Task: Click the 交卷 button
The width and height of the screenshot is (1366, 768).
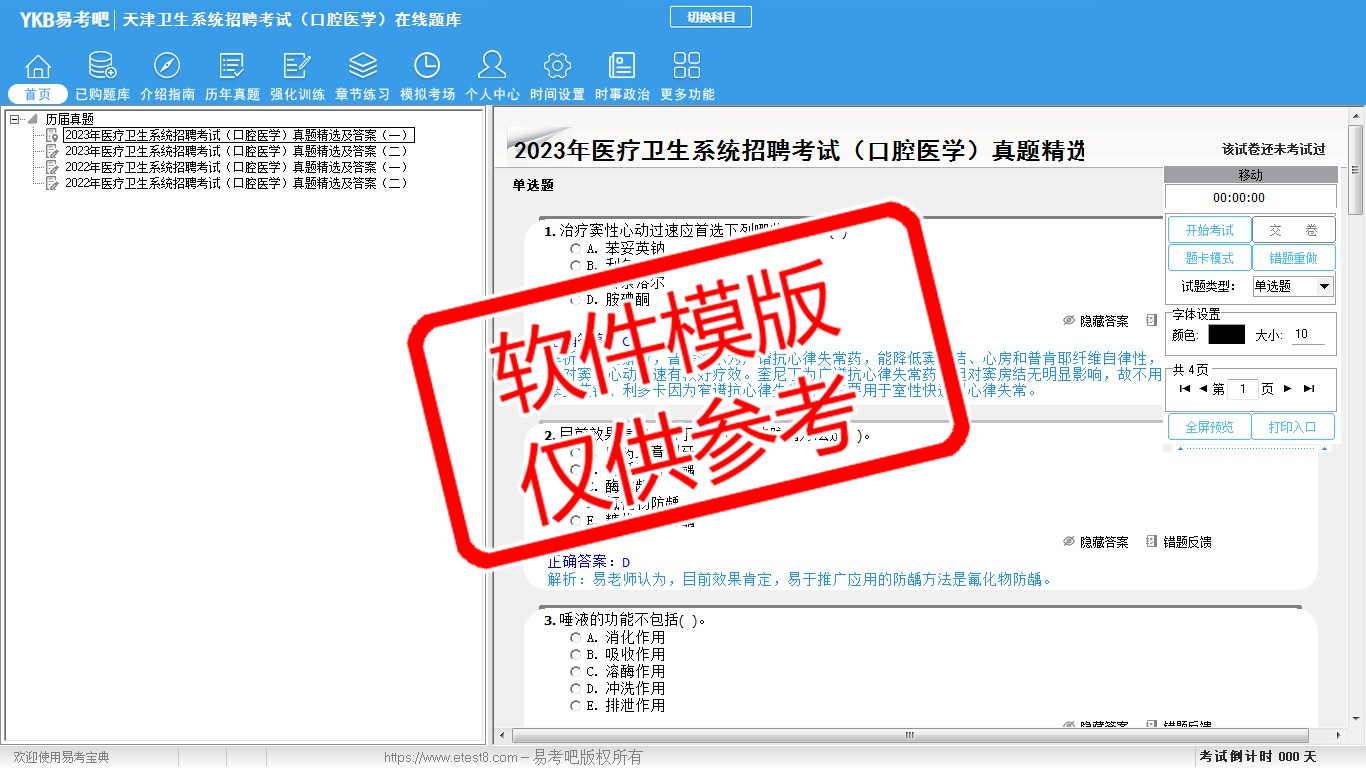Action: [x=1293, y=230]
